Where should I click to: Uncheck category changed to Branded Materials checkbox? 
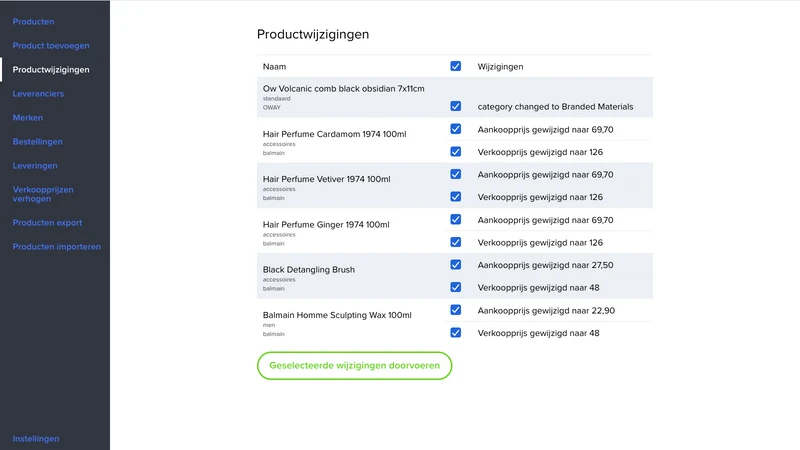pos(456,106)
